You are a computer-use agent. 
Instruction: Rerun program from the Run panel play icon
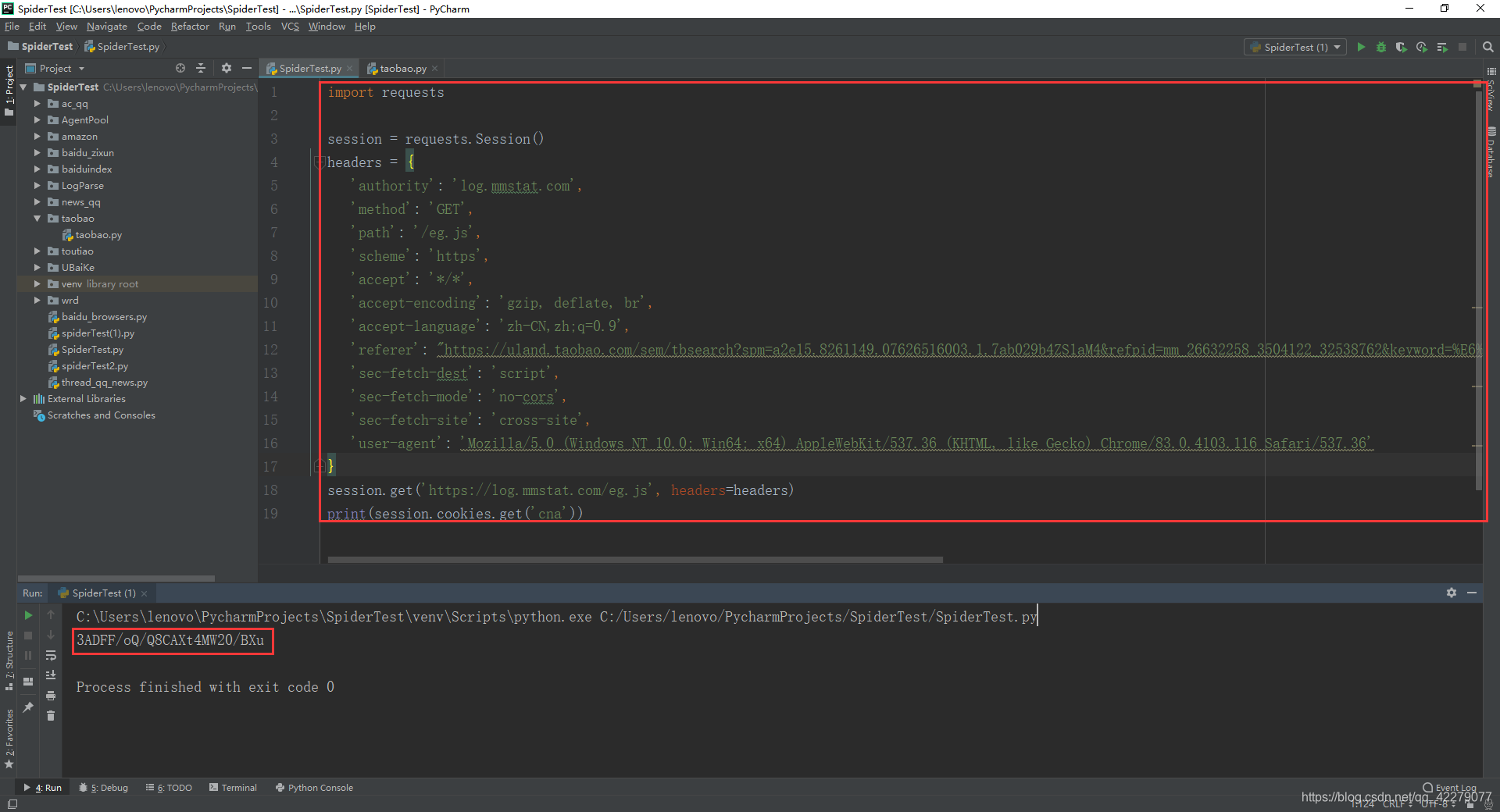tap(29, 615)
